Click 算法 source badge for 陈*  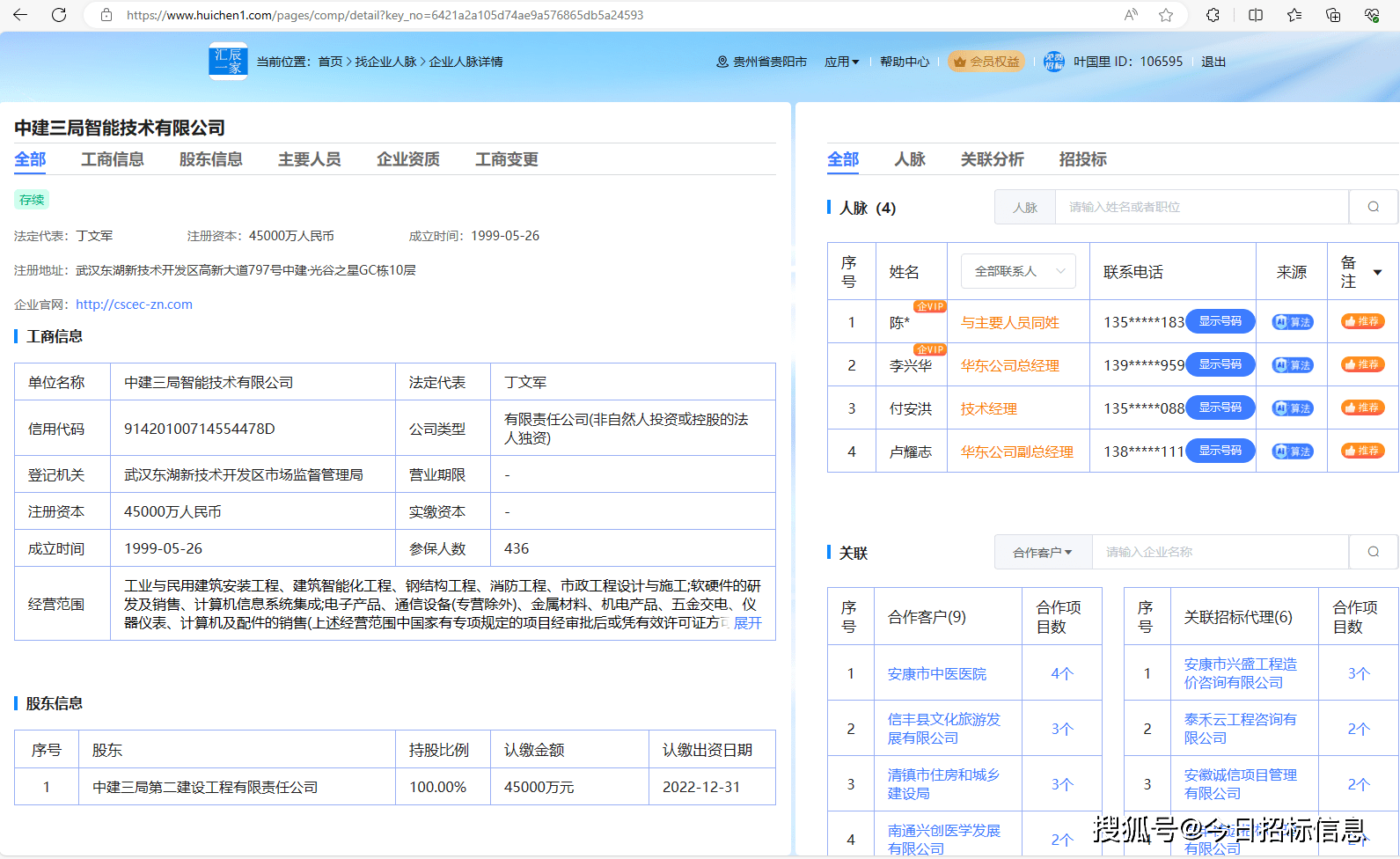(x=1292, y=322)
